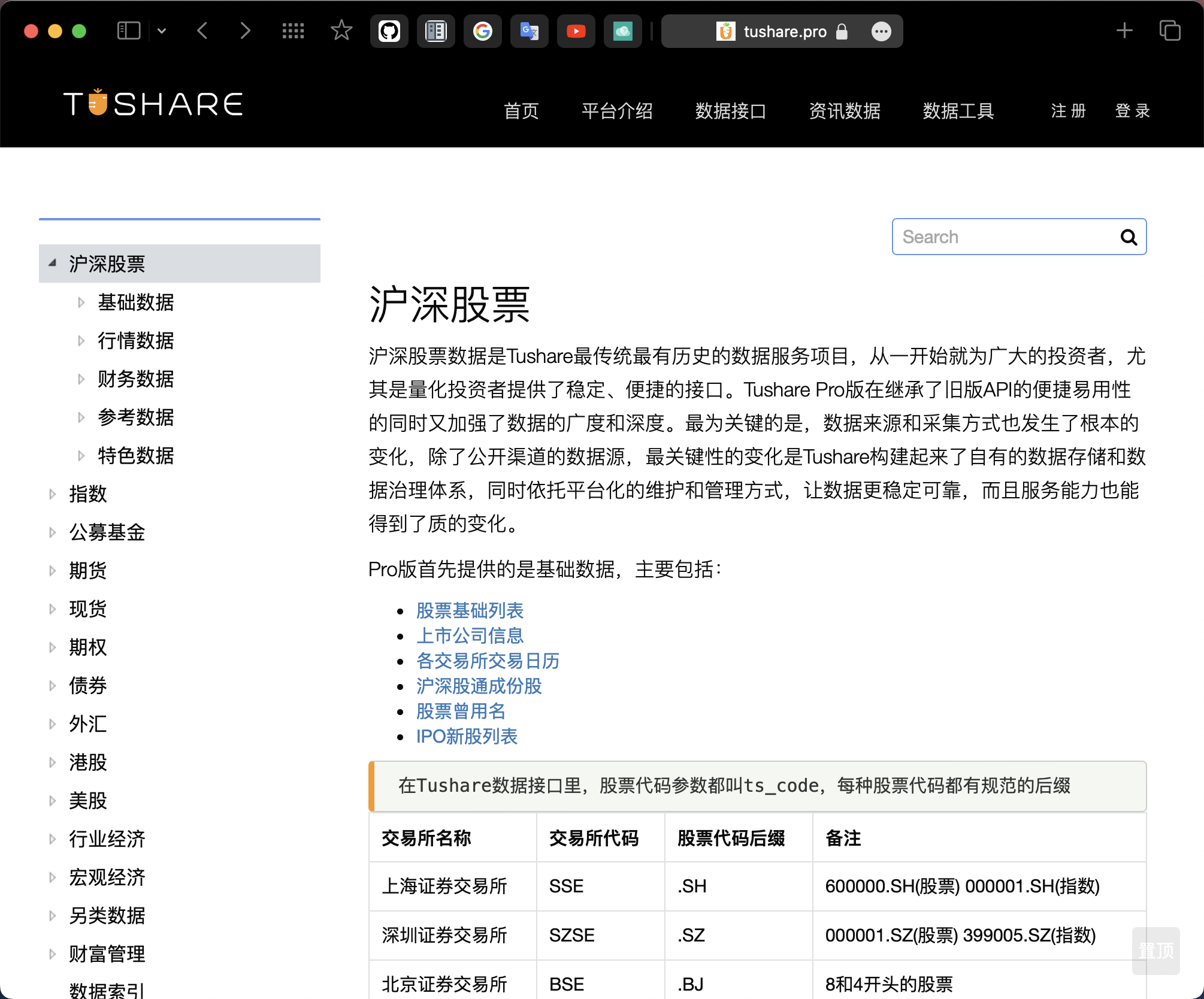The height and width of the screenshot is (999, 1204).
Task: Collapse the 沪深股票 tree node arrow
Action: [53, 263]
